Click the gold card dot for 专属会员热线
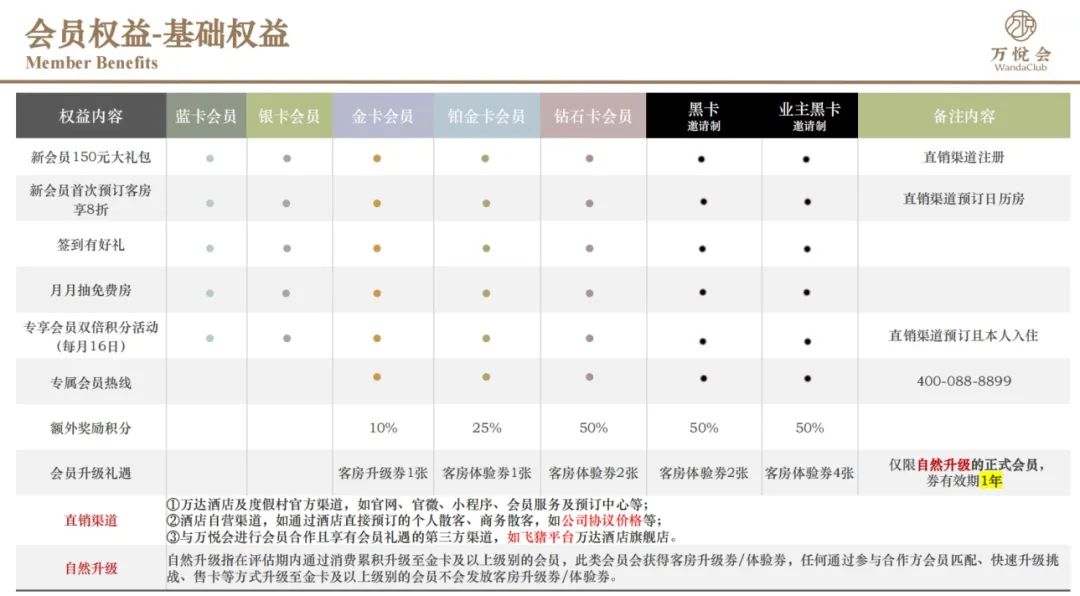This screenshot has width=1080, height=596. [377, 377]
